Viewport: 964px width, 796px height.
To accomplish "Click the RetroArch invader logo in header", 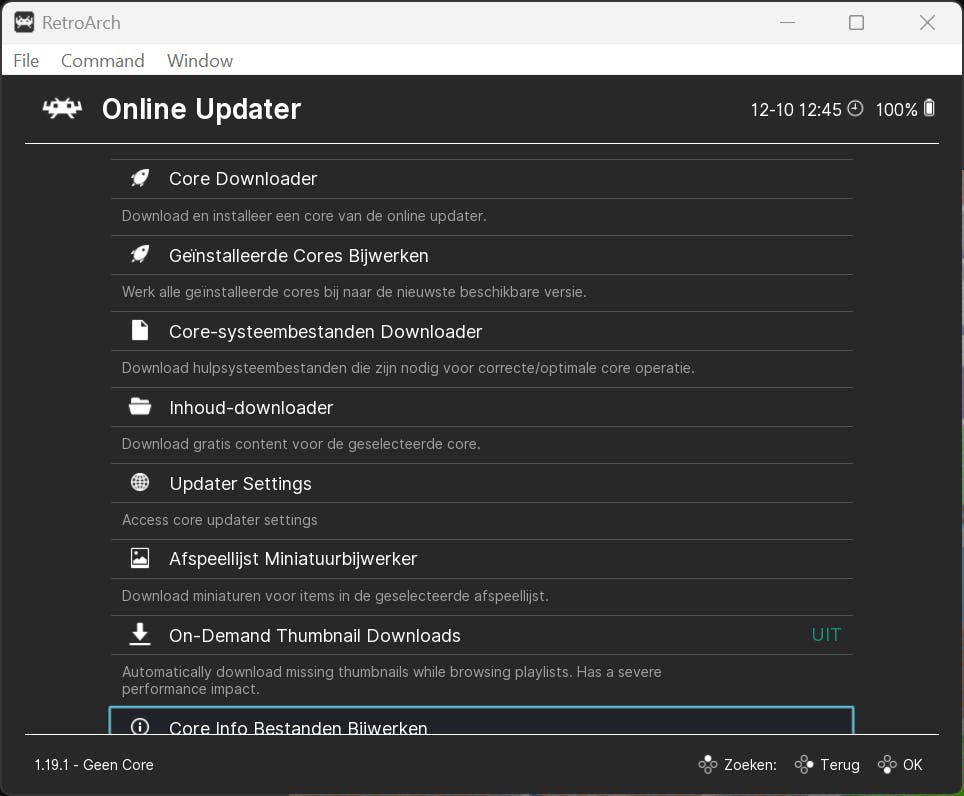I will [x=62, y=108].
